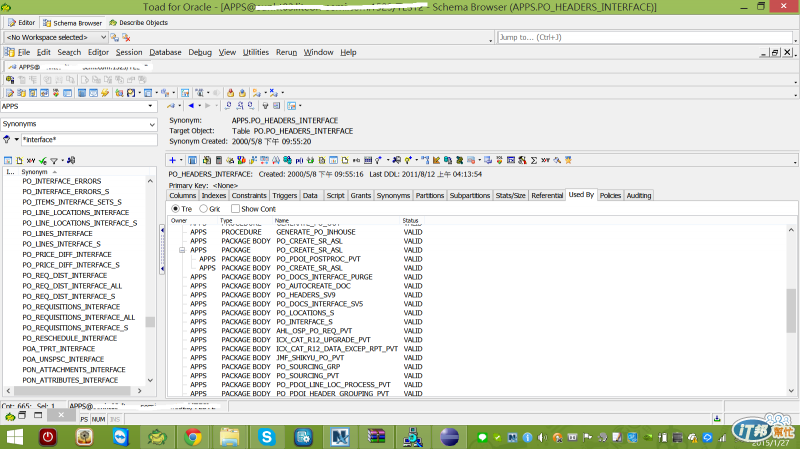Switch to the Grants tab
The height and width of the screenshot is (449, 800).
(361, 195)
